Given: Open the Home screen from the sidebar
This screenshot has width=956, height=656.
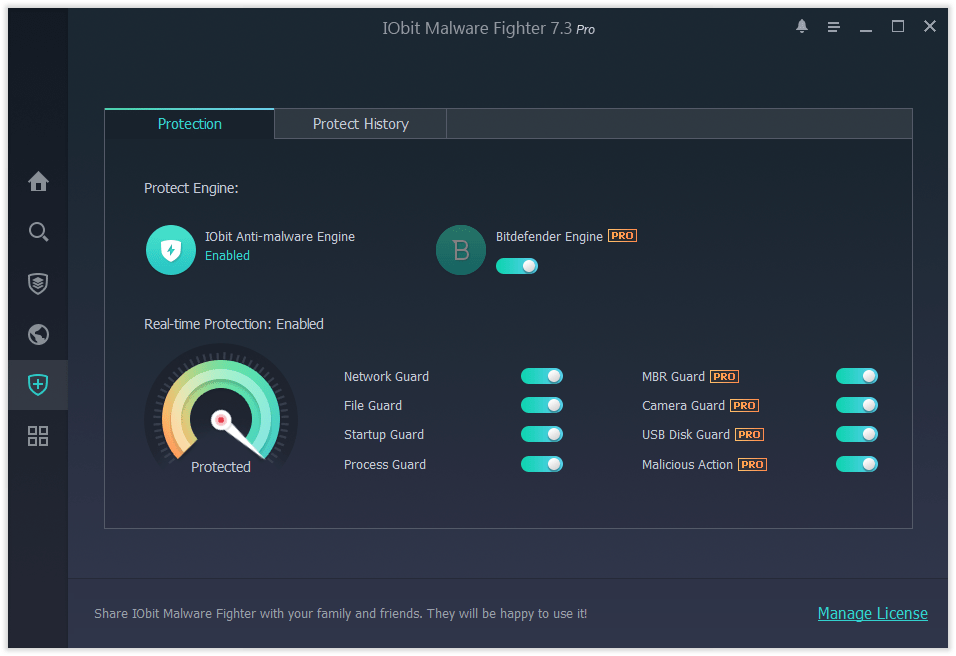Looking at the screenshot, I should (x=38, y=181).
